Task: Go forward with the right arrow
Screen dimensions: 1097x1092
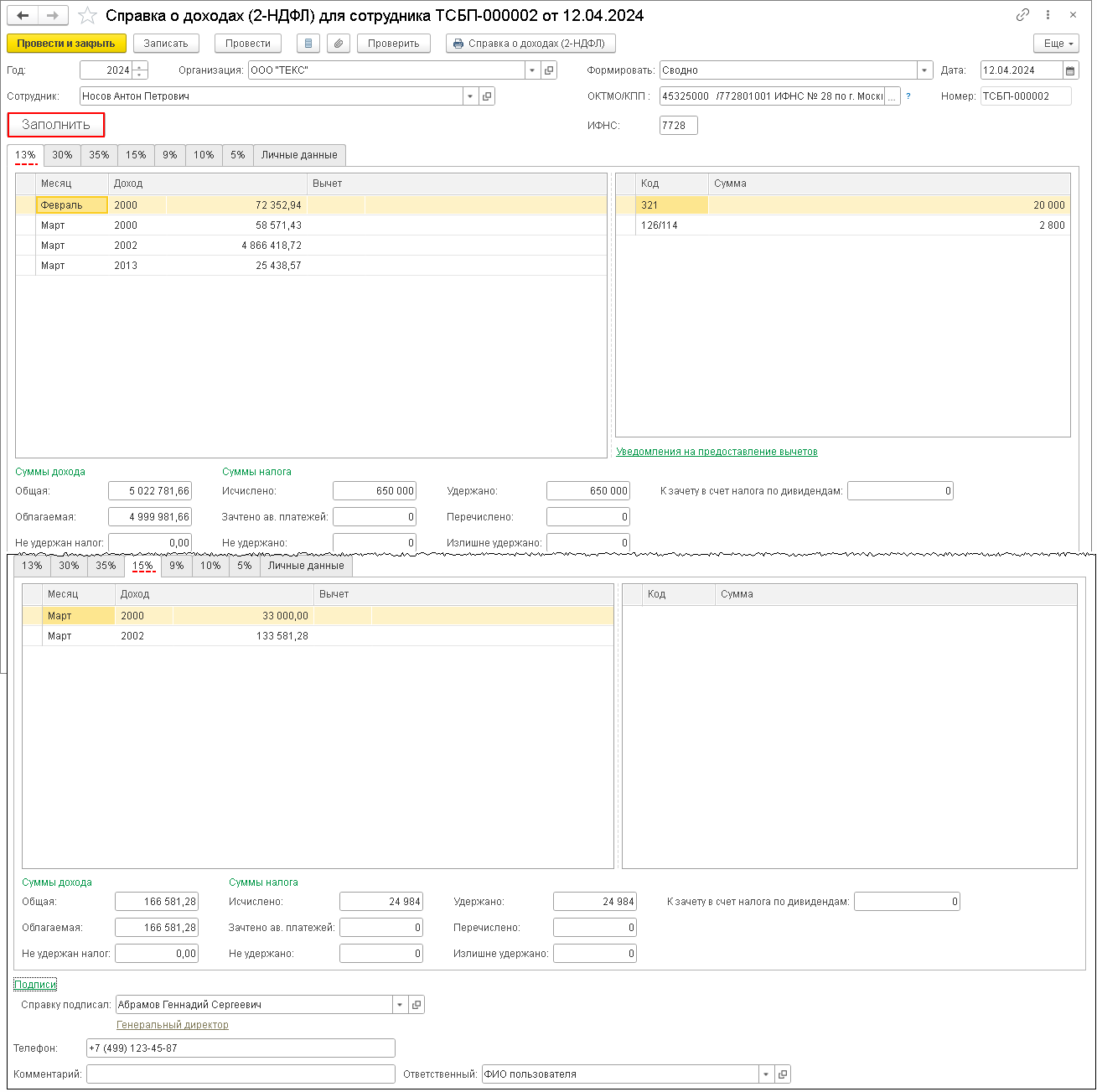Action: click(x=53, y=15)
